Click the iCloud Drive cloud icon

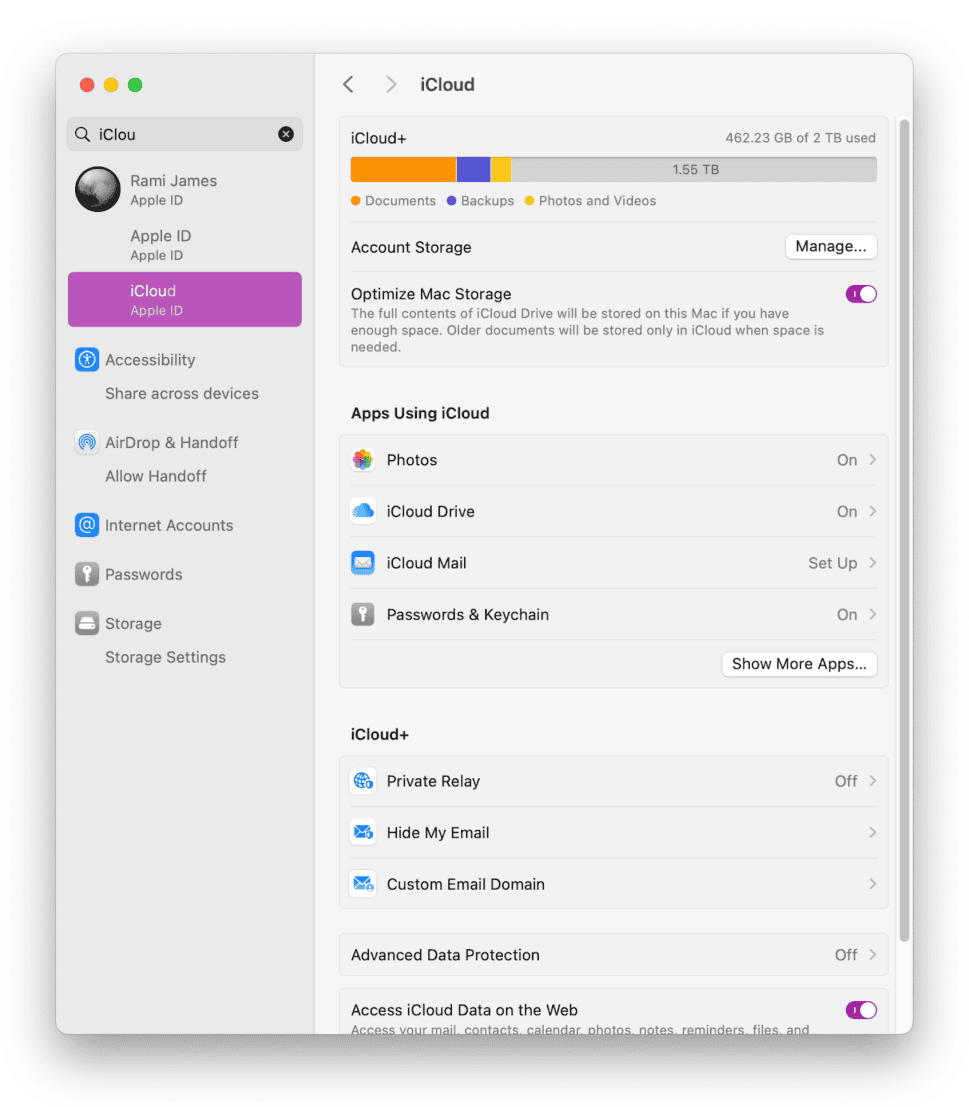pos(363,511)
